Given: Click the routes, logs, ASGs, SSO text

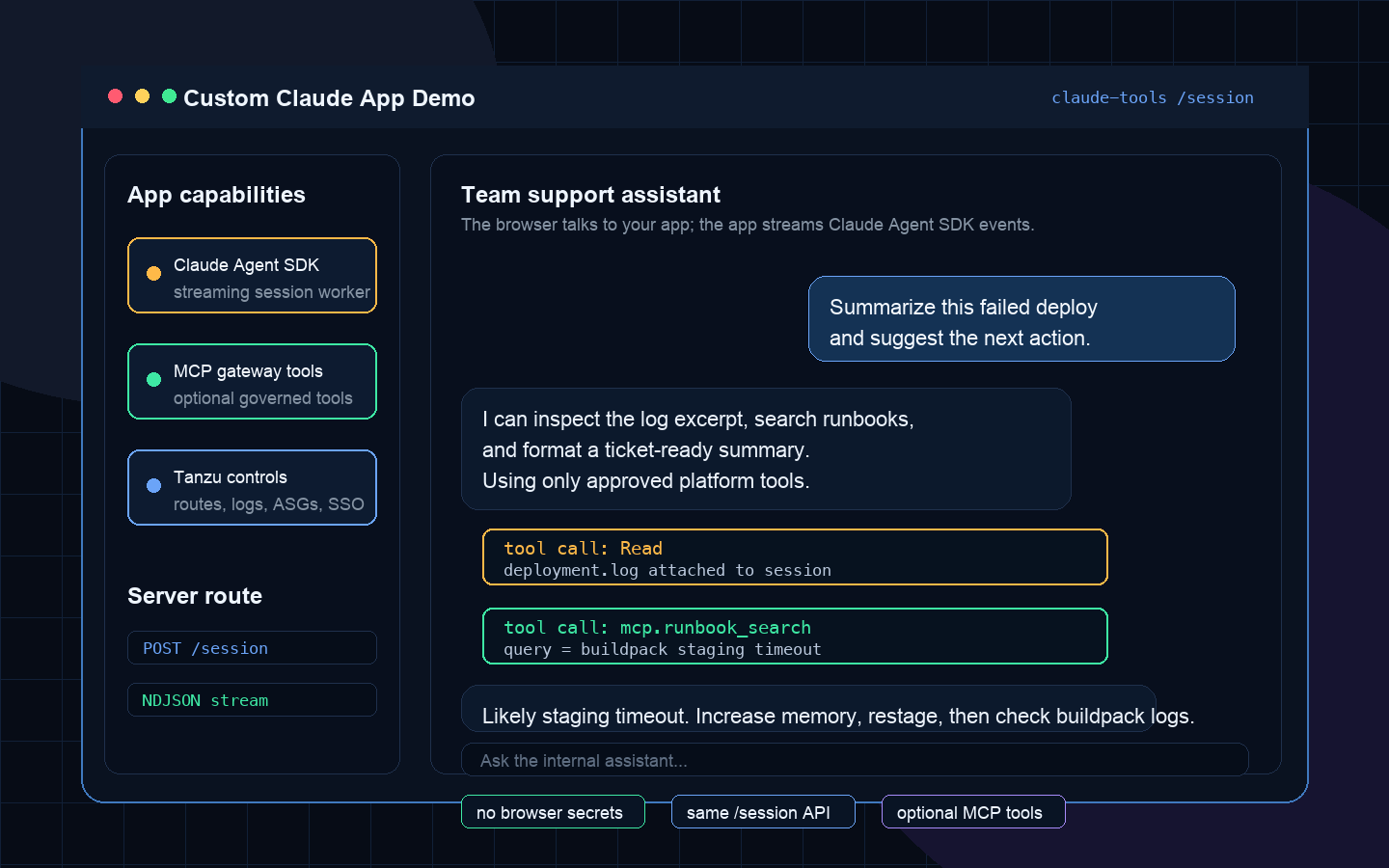Looking at the screenshot, I should coord(269,504).
